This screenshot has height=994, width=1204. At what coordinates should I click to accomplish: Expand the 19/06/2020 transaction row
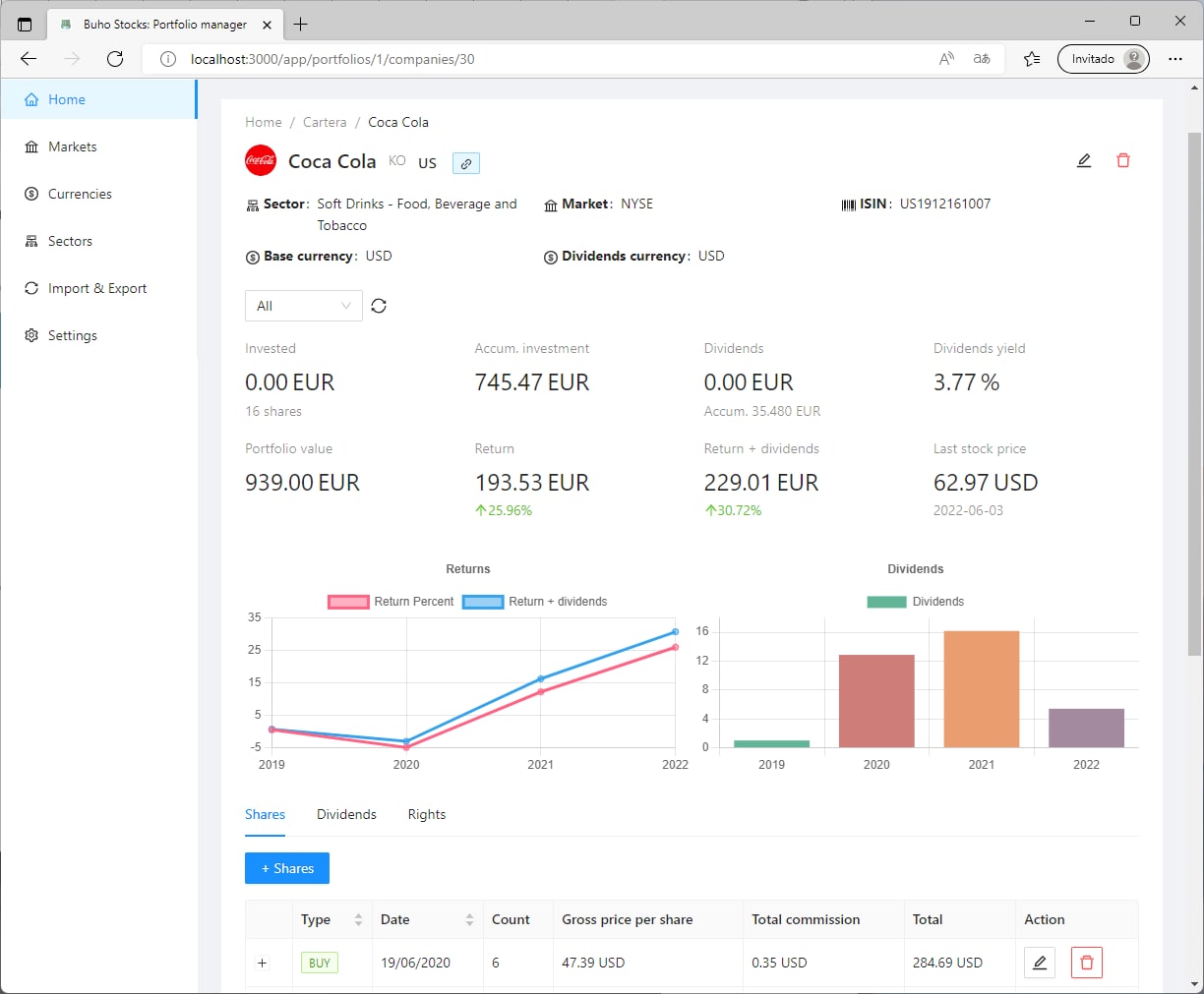[x=262, y=963]
